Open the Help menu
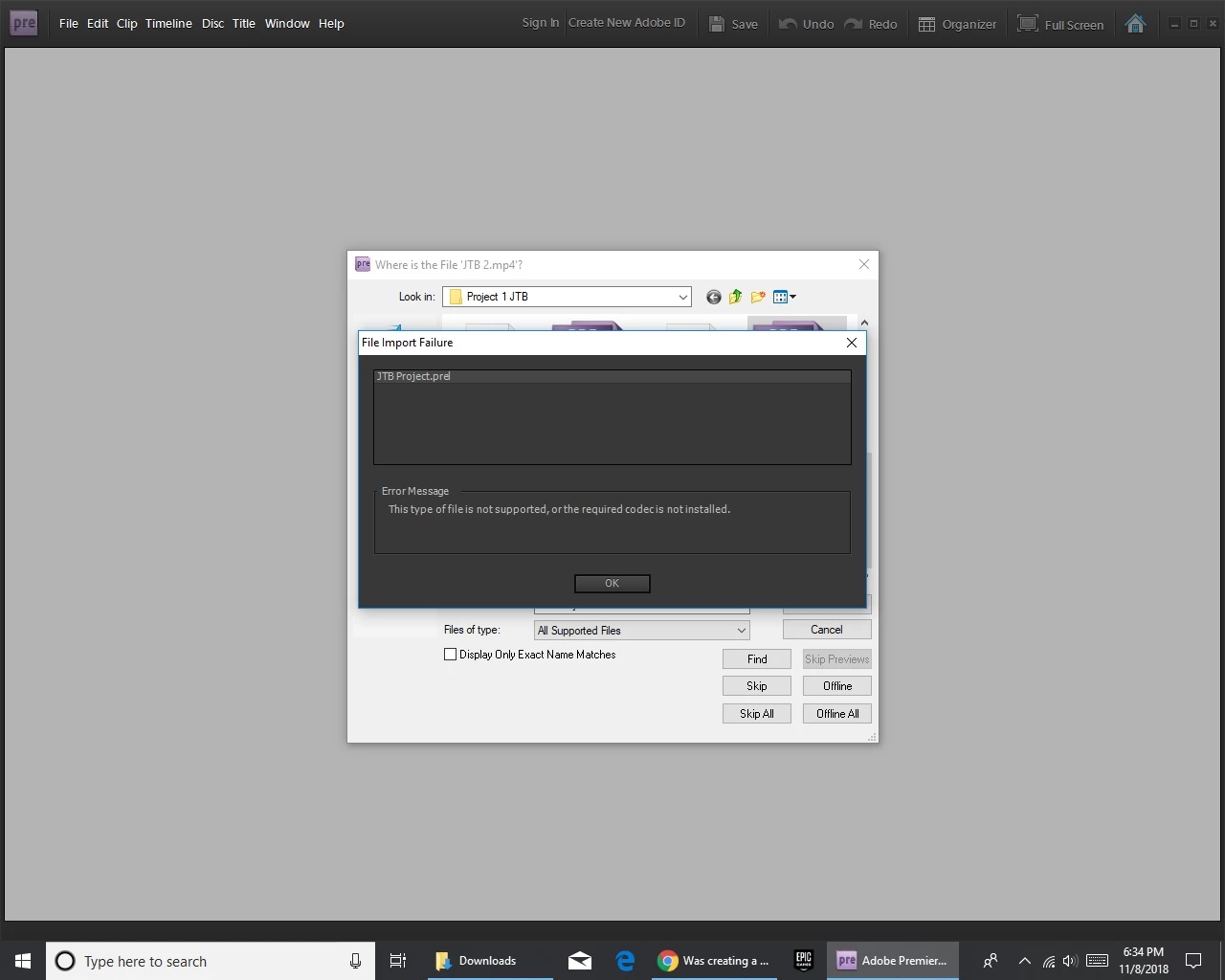 [331, 24]
